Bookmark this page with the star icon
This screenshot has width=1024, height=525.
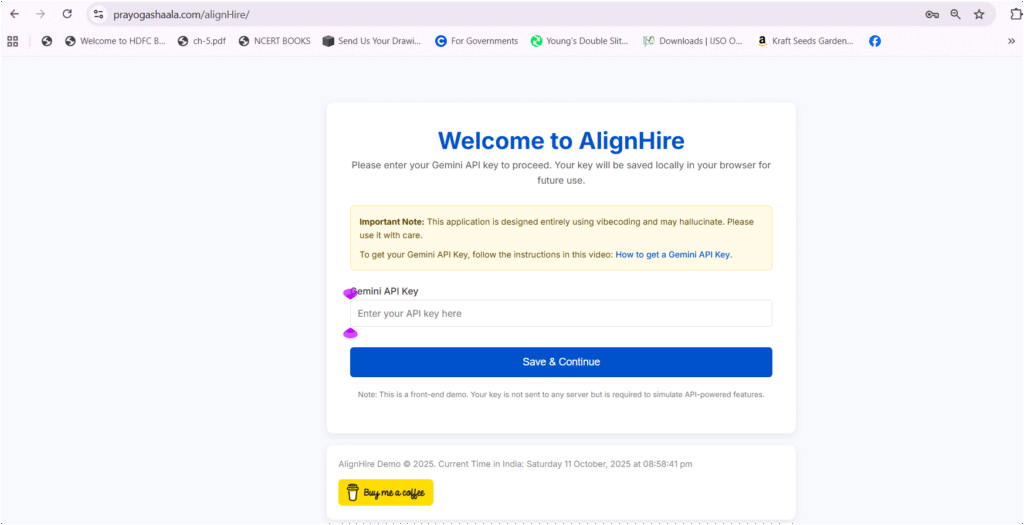[979, 14]
